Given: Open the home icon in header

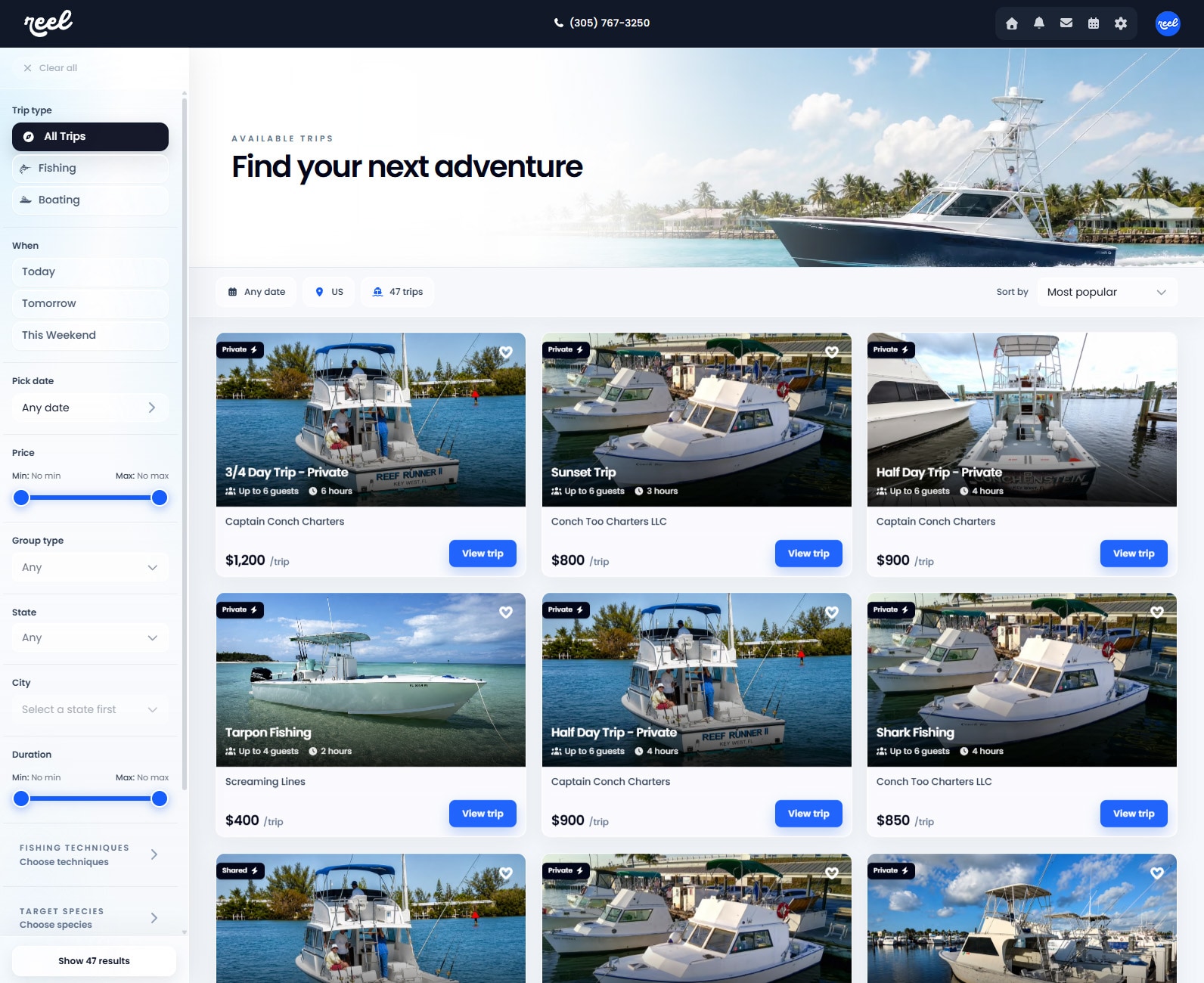Looking at the screenshot, I should click(1012, 23).
